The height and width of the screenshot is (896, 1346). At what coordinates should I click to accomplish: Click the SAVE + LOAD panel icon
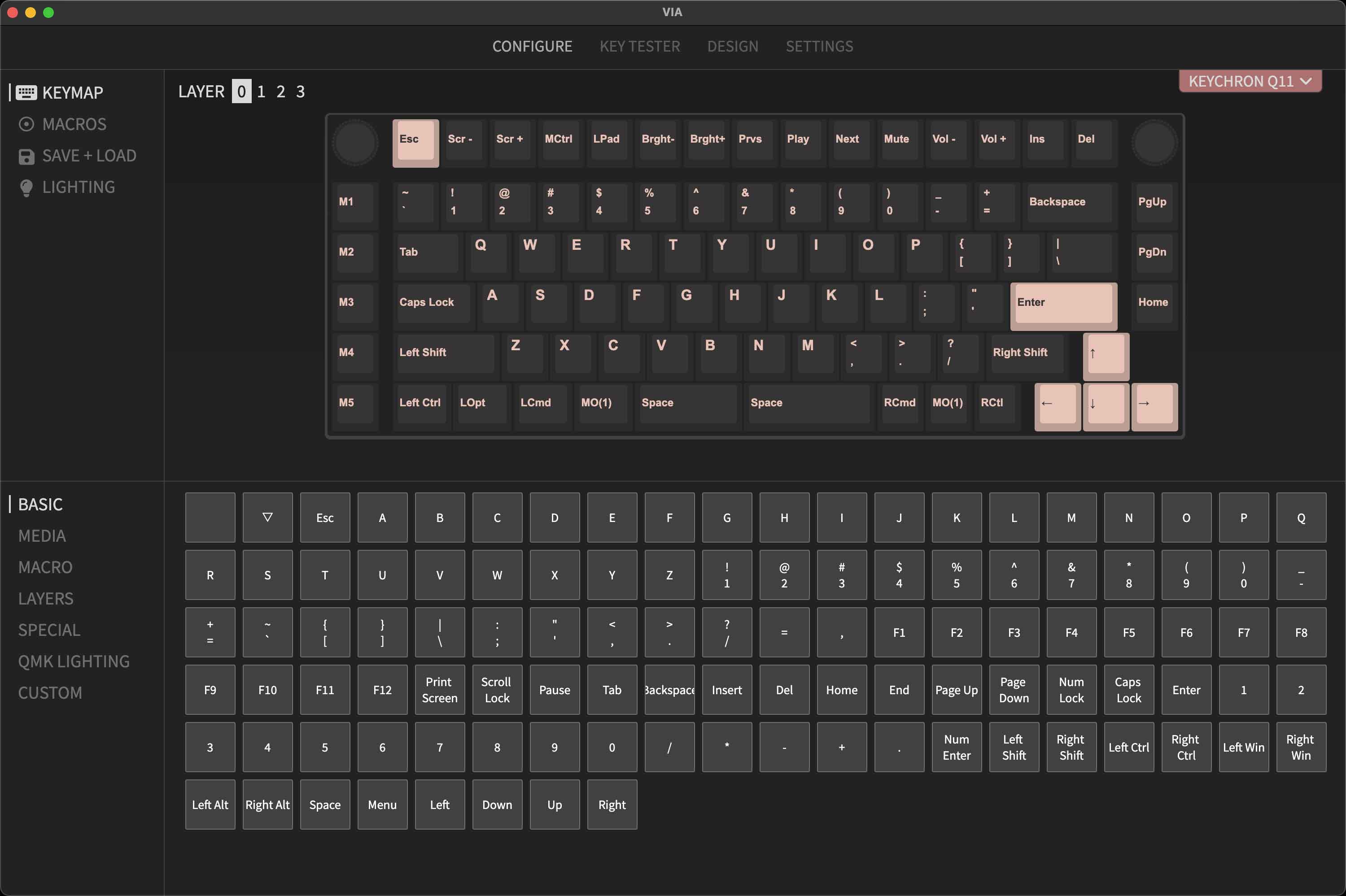pyautogui.click(x=26, y=156)
